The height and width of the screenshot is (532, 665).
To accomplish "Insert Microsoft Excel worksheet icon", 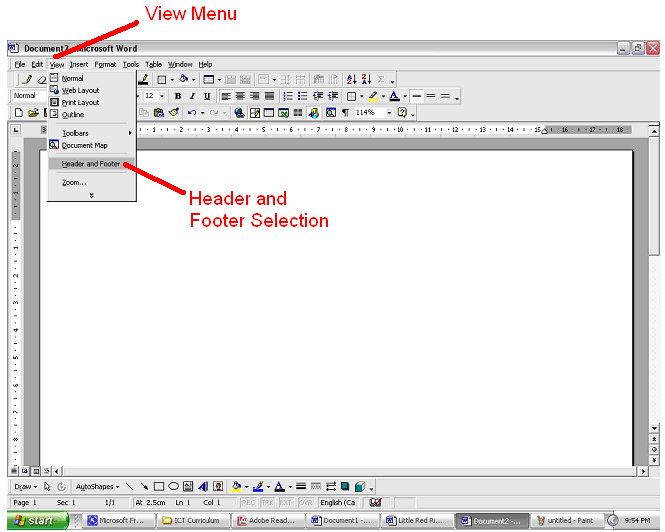I will coord(283,112).
